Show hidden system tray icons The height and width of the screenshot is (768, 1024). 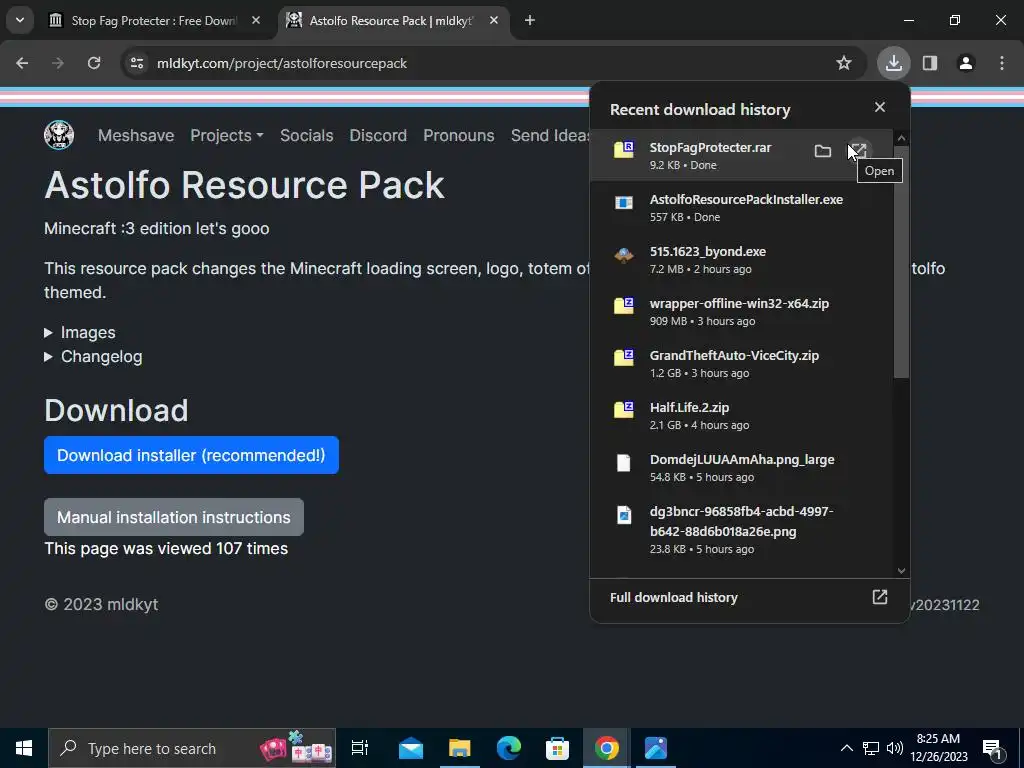coord(846,748)
